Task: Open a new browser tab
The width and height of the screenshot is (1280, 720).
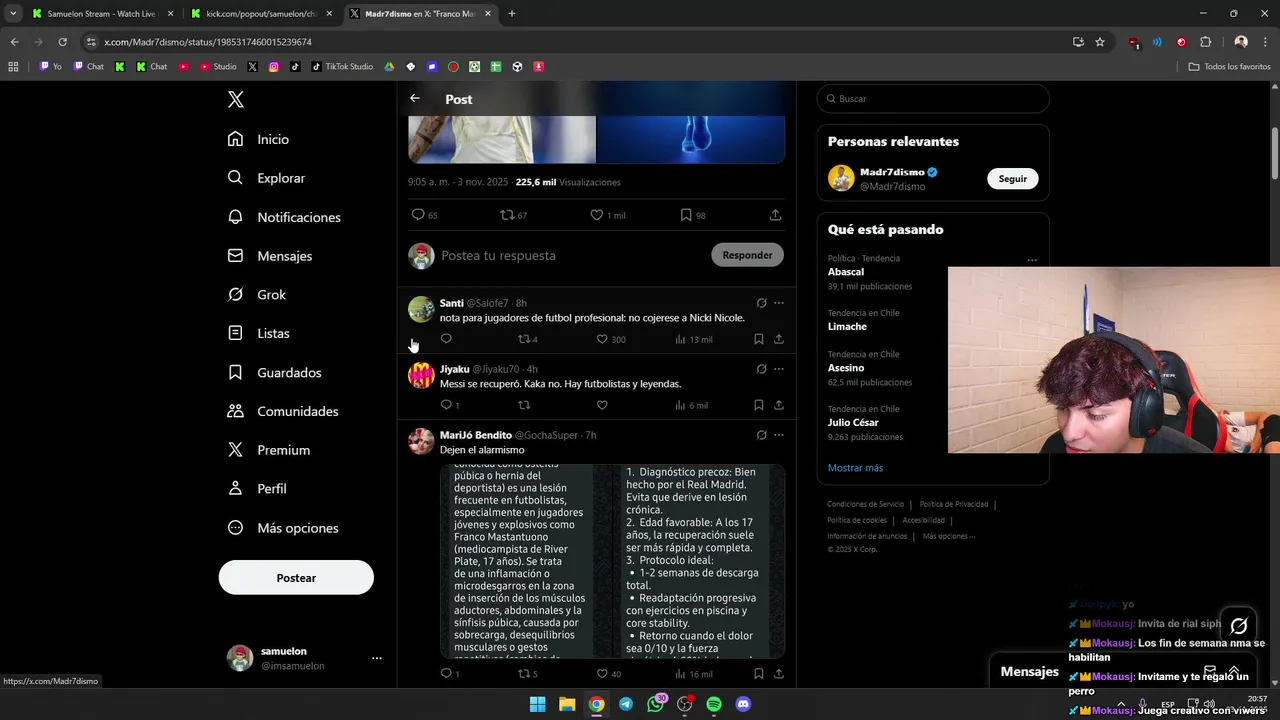Action: click(x=512, y=14)
